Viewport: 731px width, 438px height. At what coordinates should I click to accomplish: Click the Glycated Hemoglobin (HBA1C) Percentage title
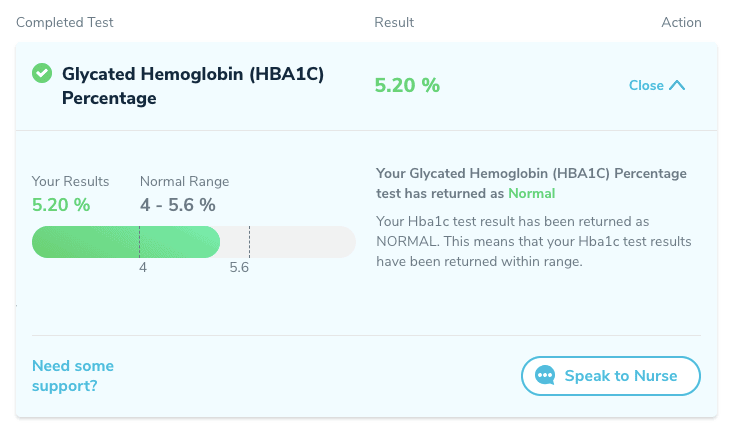(x=193, y=86)
